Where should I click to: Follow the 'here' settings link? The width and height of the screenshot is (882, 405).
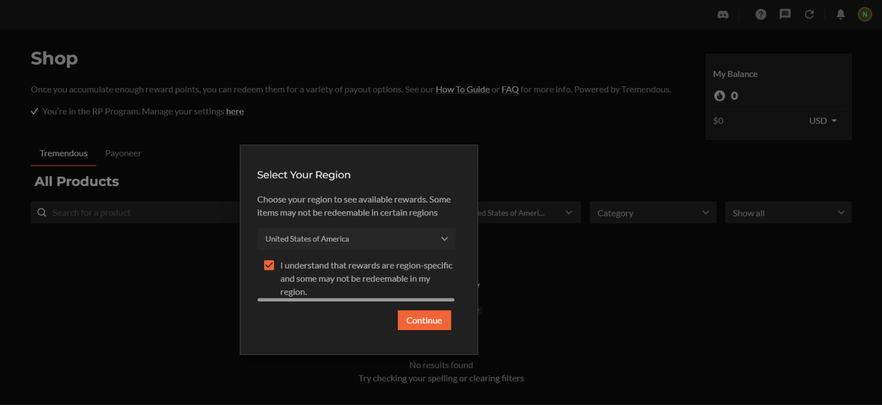point(235,111)
